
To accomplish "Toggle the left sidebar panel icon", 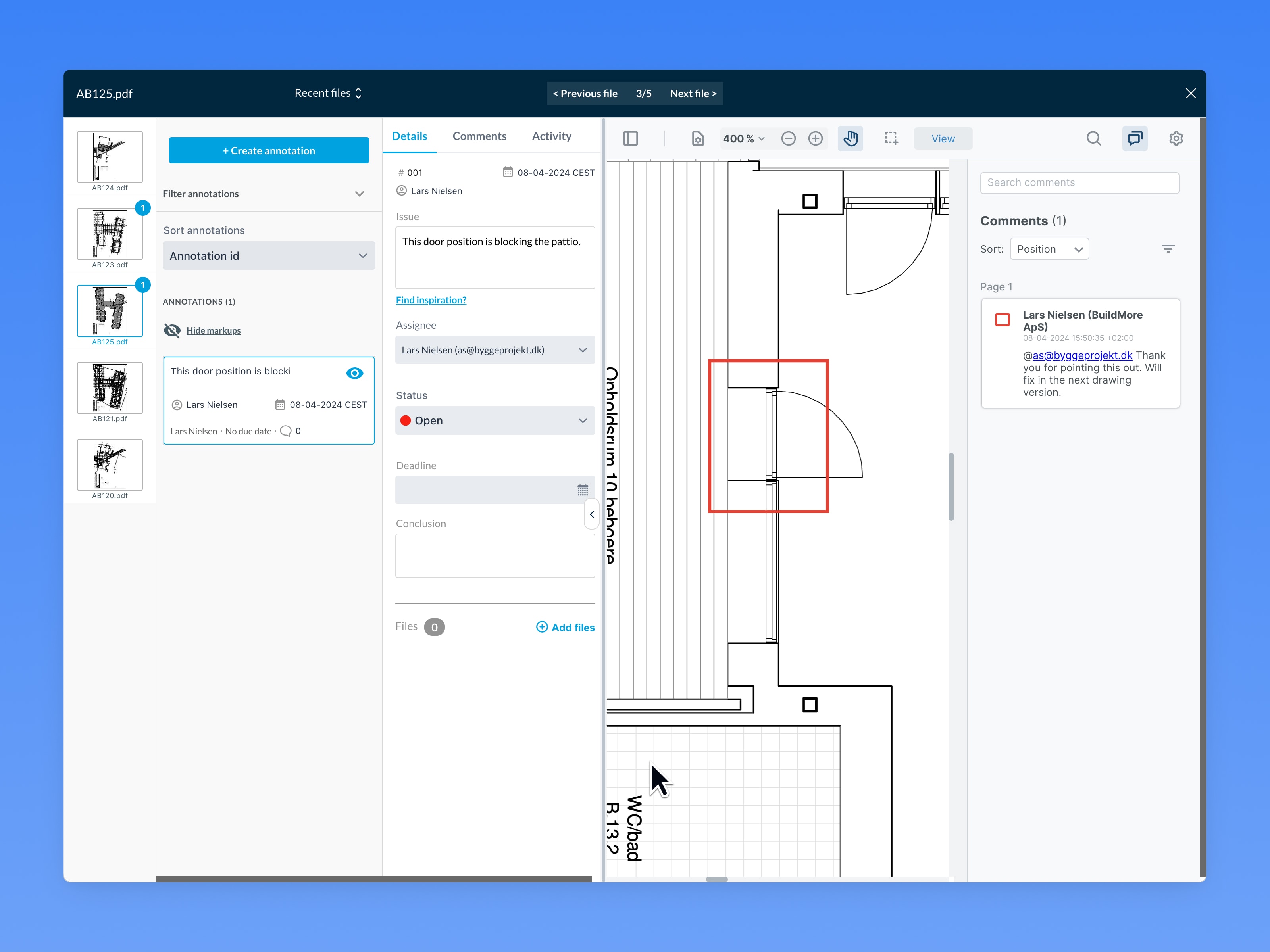I will (630, 138).
